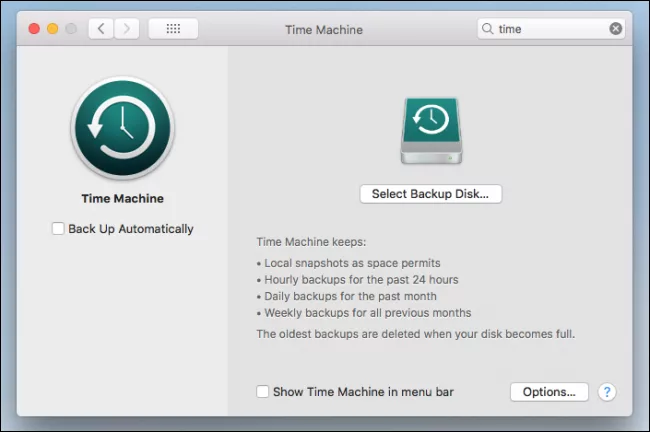Go back using the left chevron
The height and width of the screenshot is (432, 650).
[x=101, y=29]
